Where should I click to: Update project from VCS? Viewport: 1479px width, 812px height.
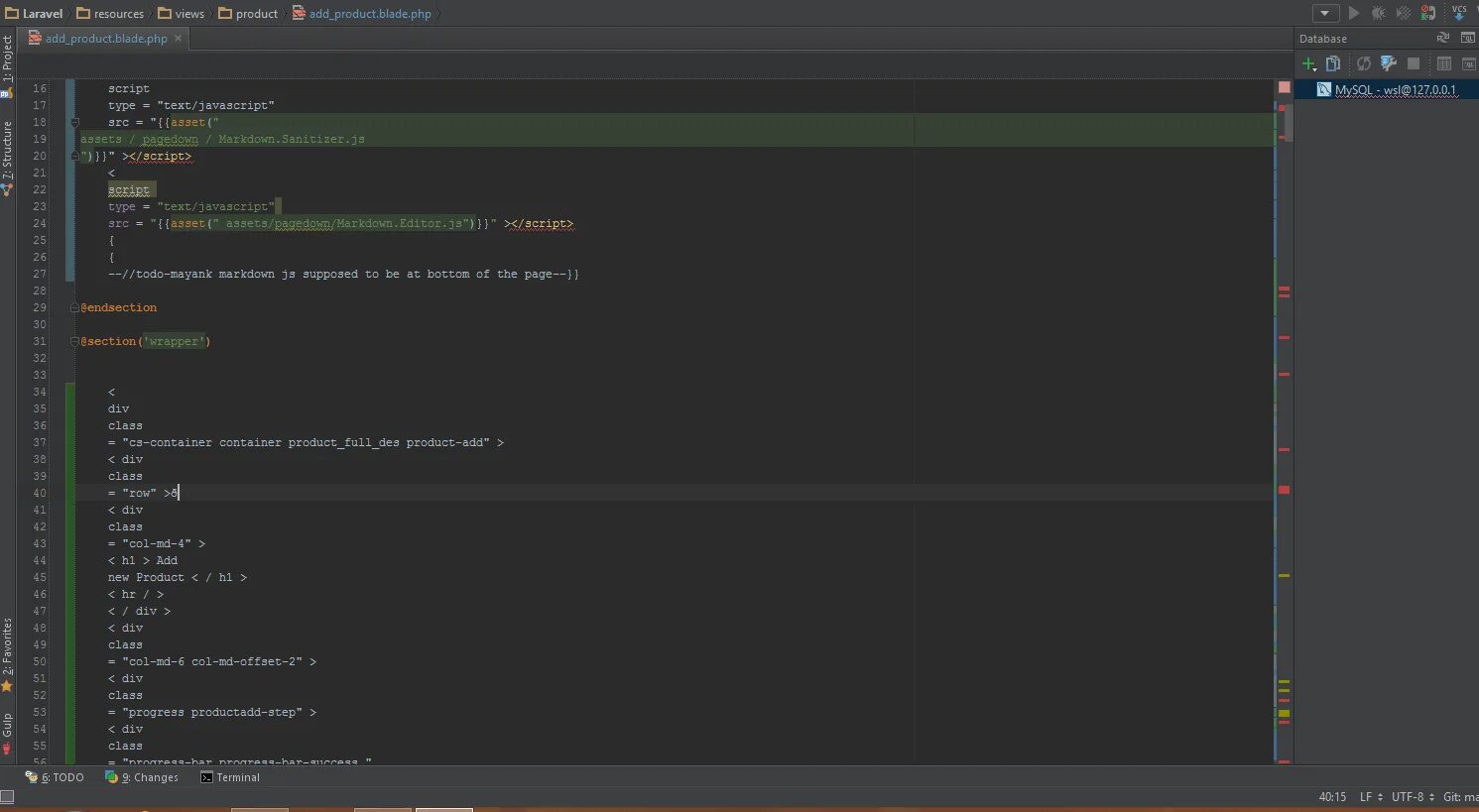pos(1459,13)
